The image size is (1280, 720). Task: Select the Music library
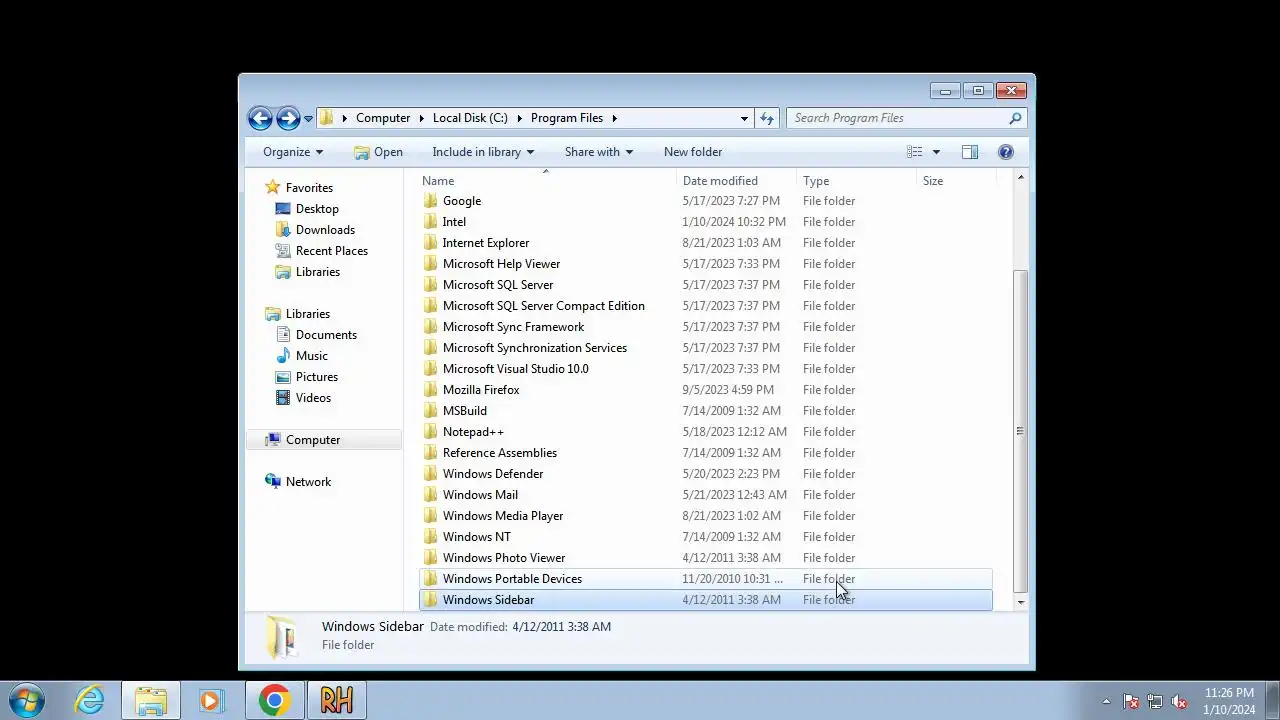(x=312, y=356)
